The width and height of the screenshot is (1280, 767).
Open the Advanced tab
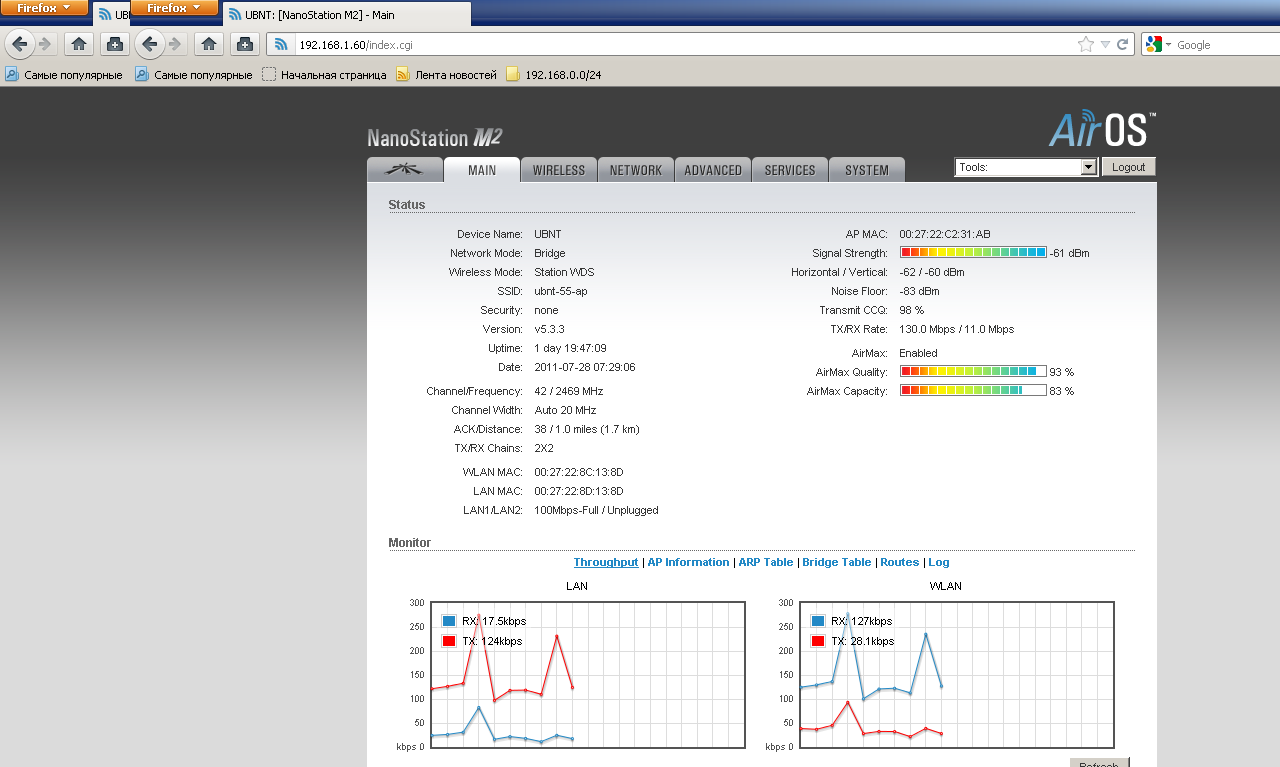coord(712,170)
